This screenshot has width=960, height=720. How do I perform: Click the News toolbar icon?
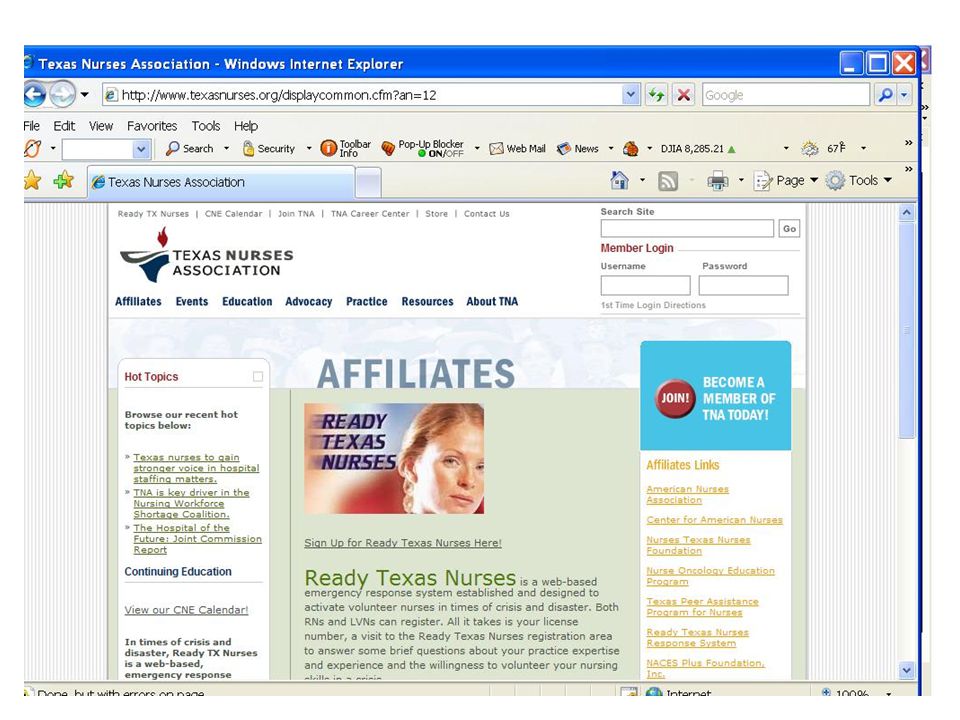577,148
